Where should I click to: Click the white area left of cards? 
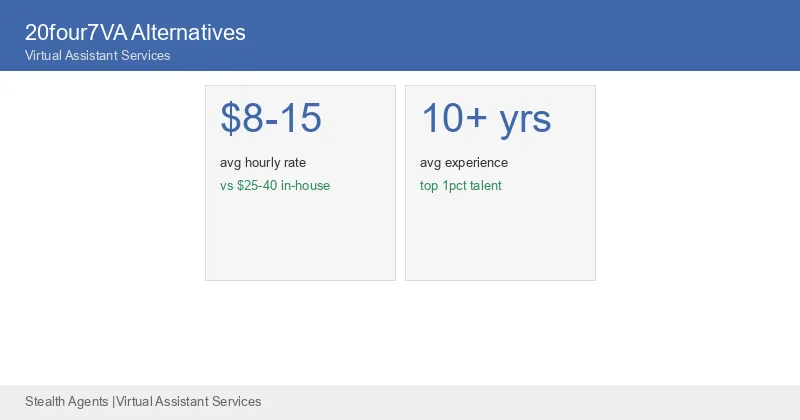coord(102,204)
